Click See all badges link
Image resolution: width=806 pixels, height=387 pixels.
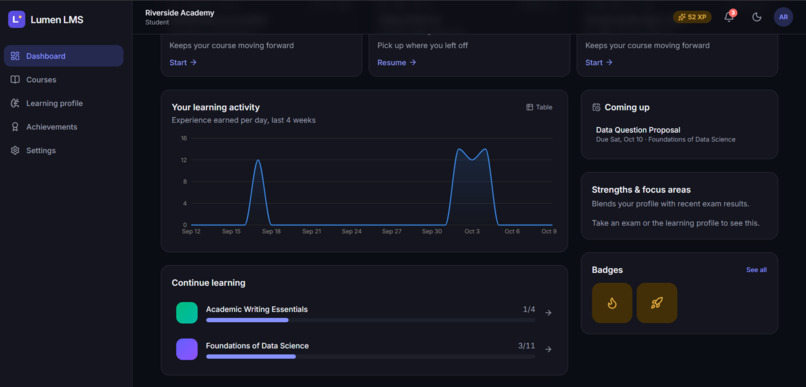pyautogui.click(x=756, y=270)
